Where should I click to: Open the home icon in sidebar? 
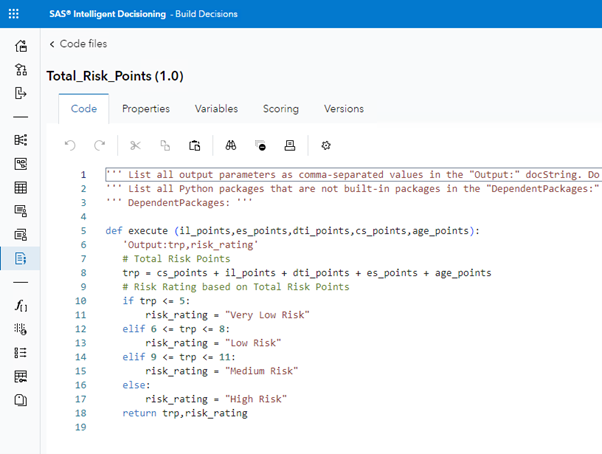coord(21,45)
